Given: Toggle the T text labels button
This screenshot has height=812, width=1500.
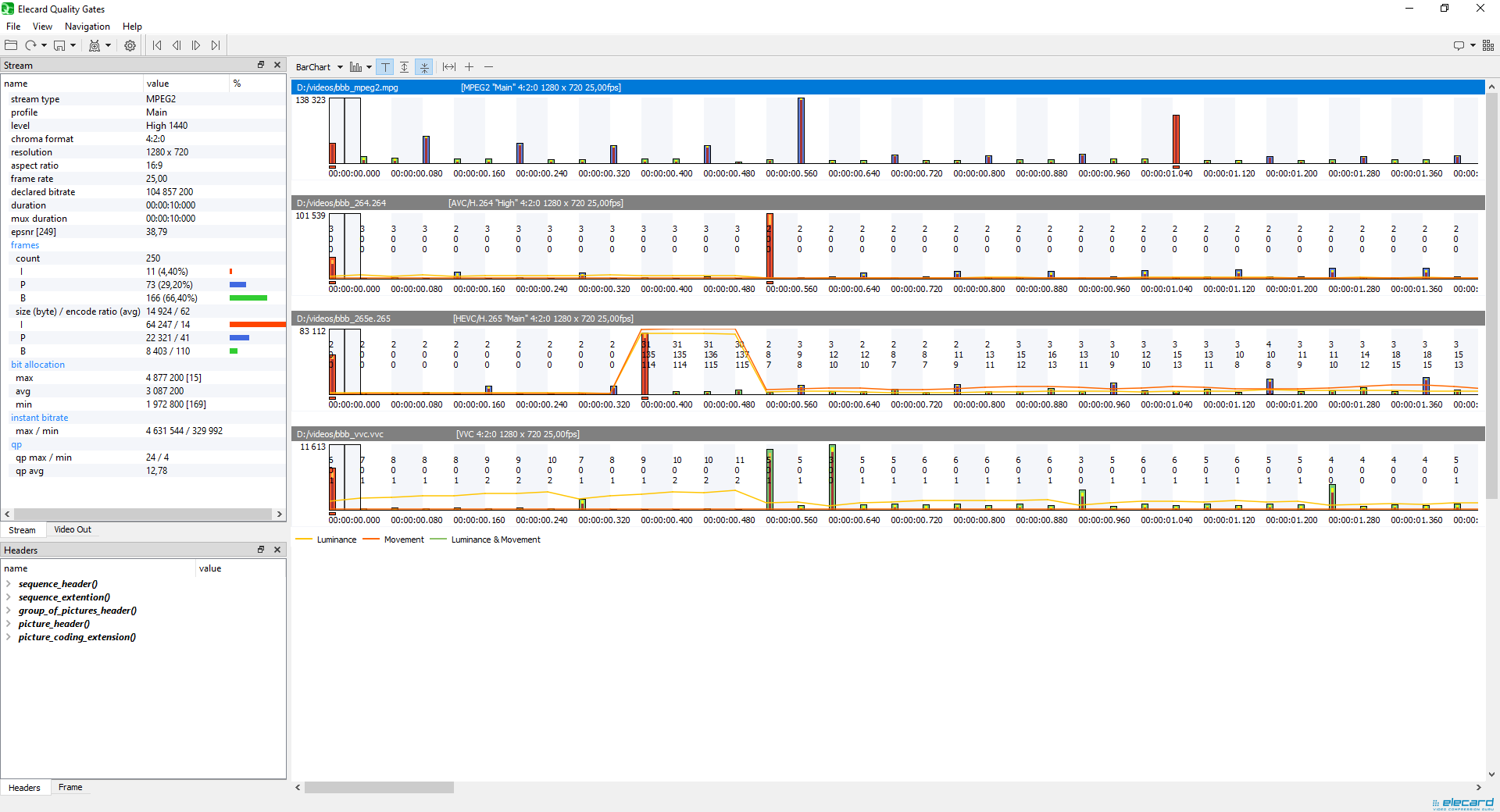Looking at the screenshot, I should click(x=385, y=67).
